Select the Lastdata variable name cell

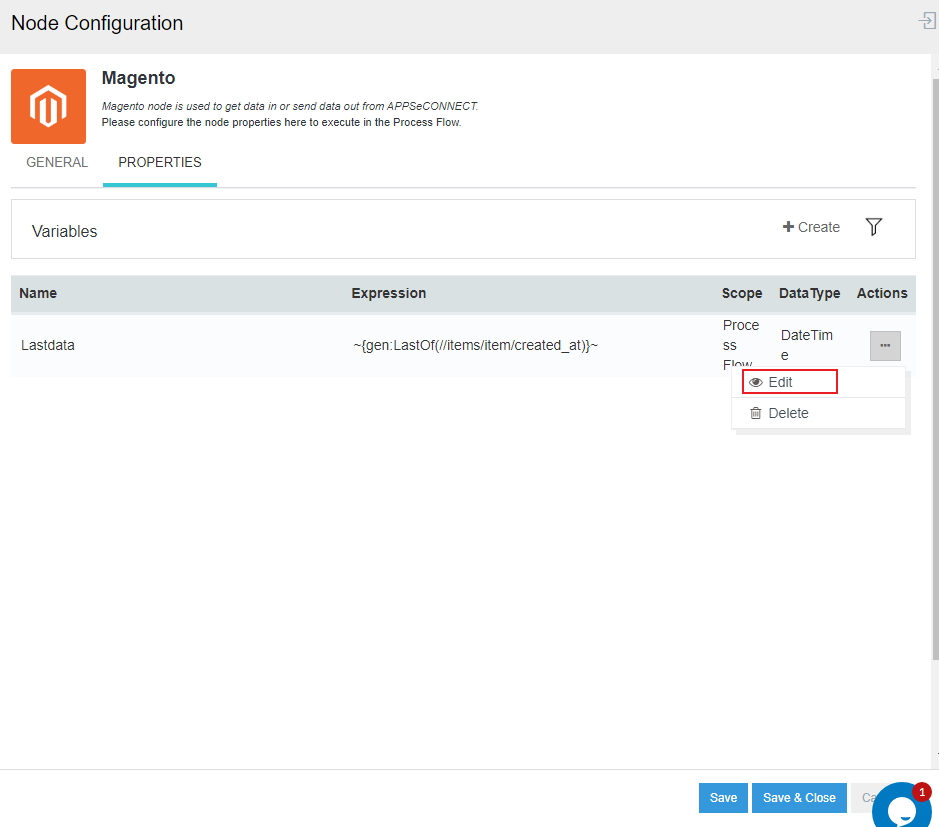(48, 345)
